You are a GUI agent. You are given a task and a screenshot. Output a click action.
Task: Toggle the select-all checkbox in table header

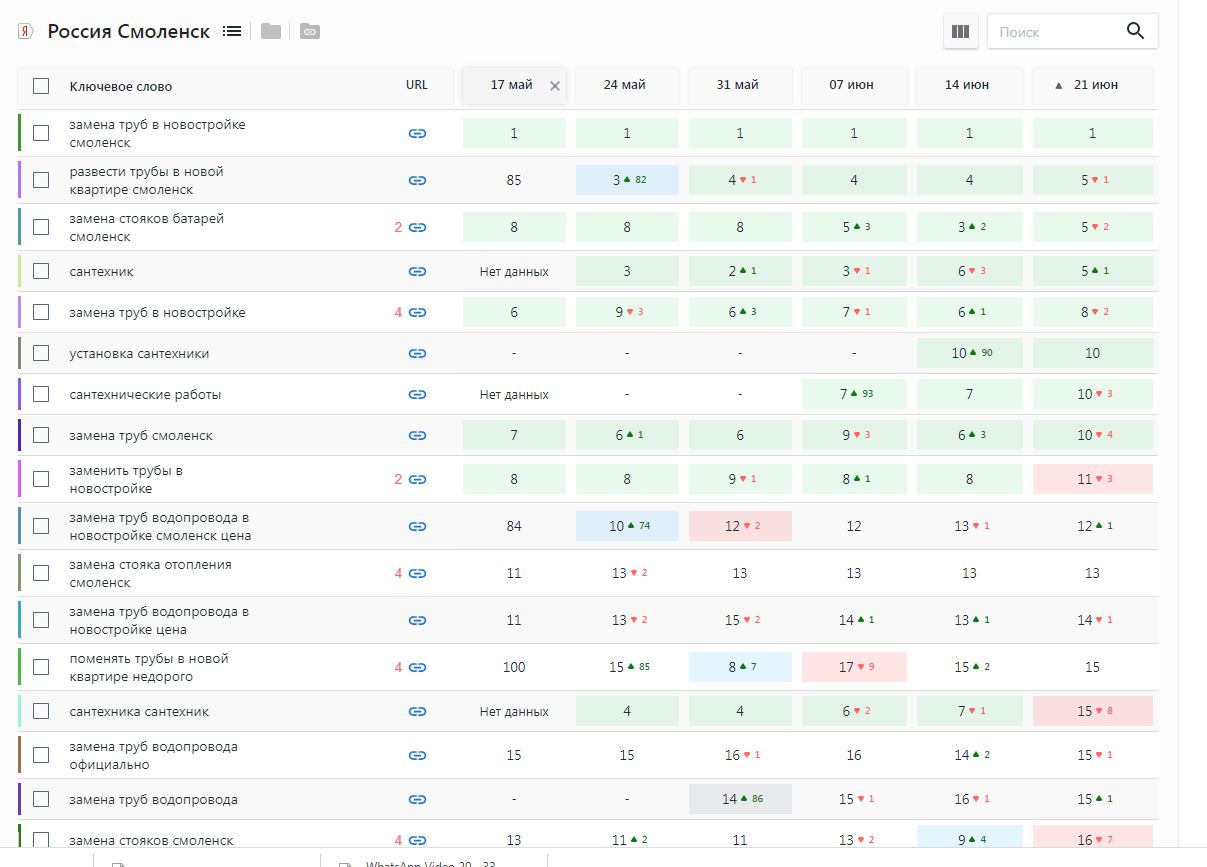(41, 86)
